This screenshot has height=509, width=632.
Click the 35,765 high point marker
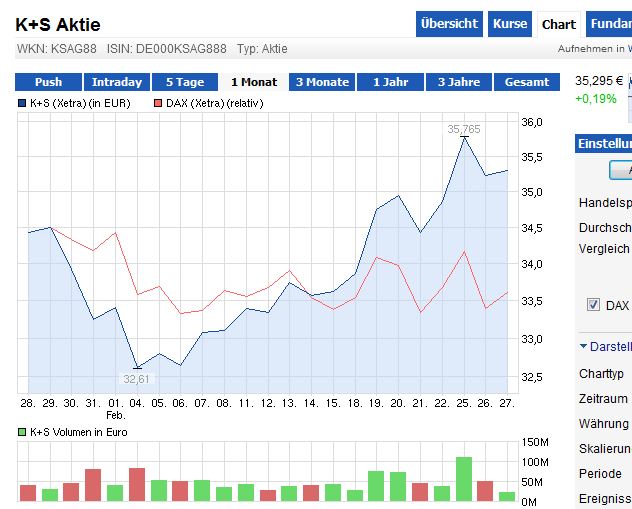click(x=464, y=137)
